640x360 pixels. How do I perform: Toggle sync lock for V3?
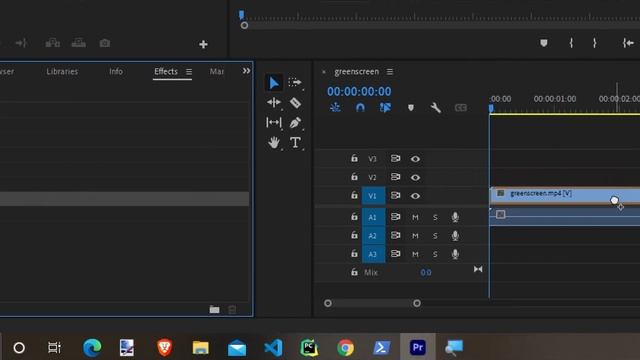click(395, 158)
